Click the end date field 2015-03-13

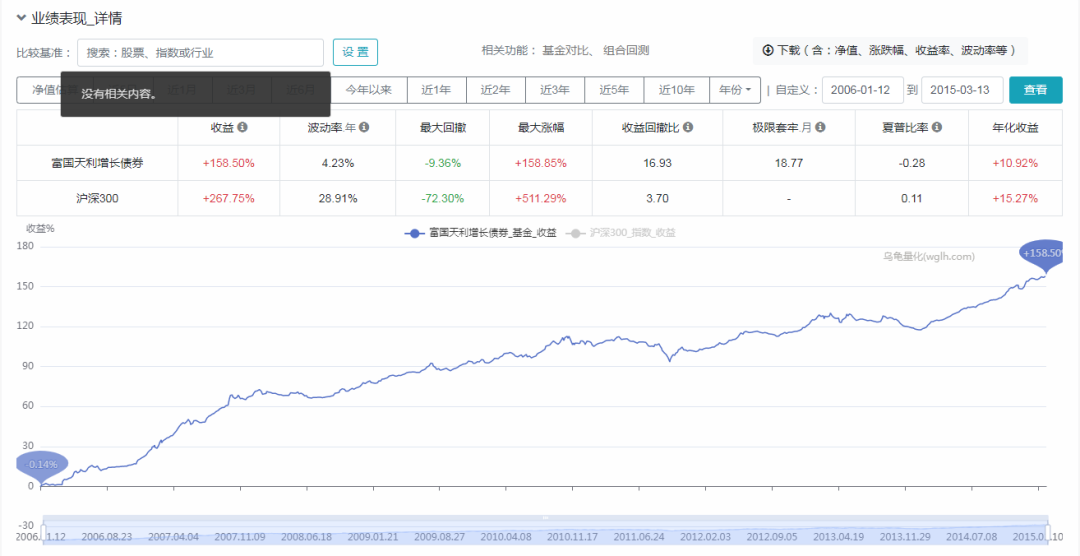pos(962,90)
